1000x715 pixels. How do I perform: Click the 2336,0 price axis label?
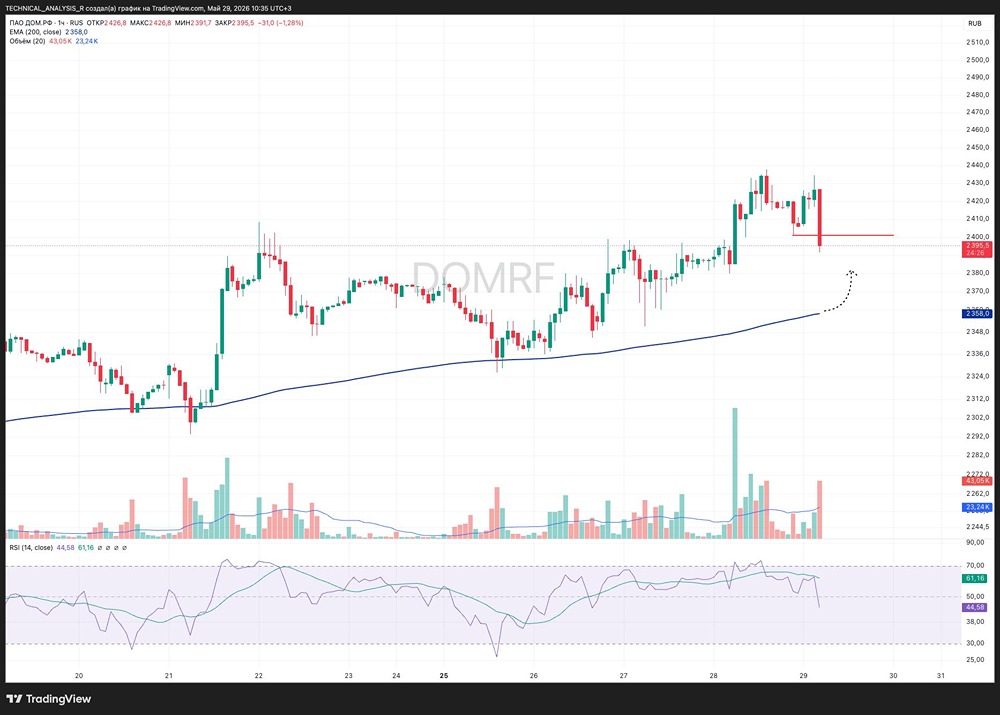[978, 353]
